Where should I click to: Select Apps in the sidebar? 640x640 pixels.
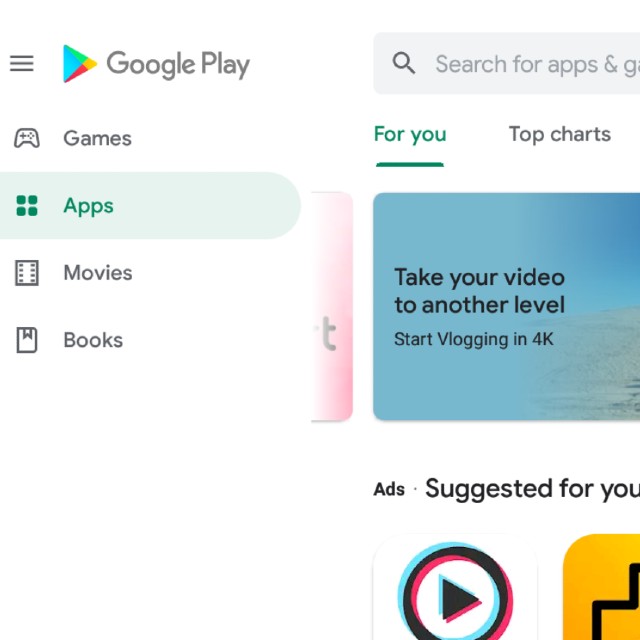150,205
